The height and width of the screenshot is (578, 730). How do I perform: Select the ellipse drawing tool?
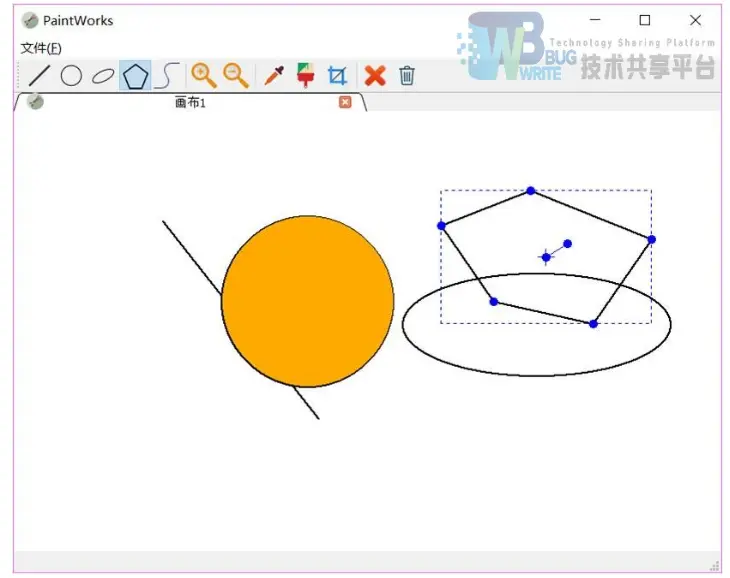103,75
